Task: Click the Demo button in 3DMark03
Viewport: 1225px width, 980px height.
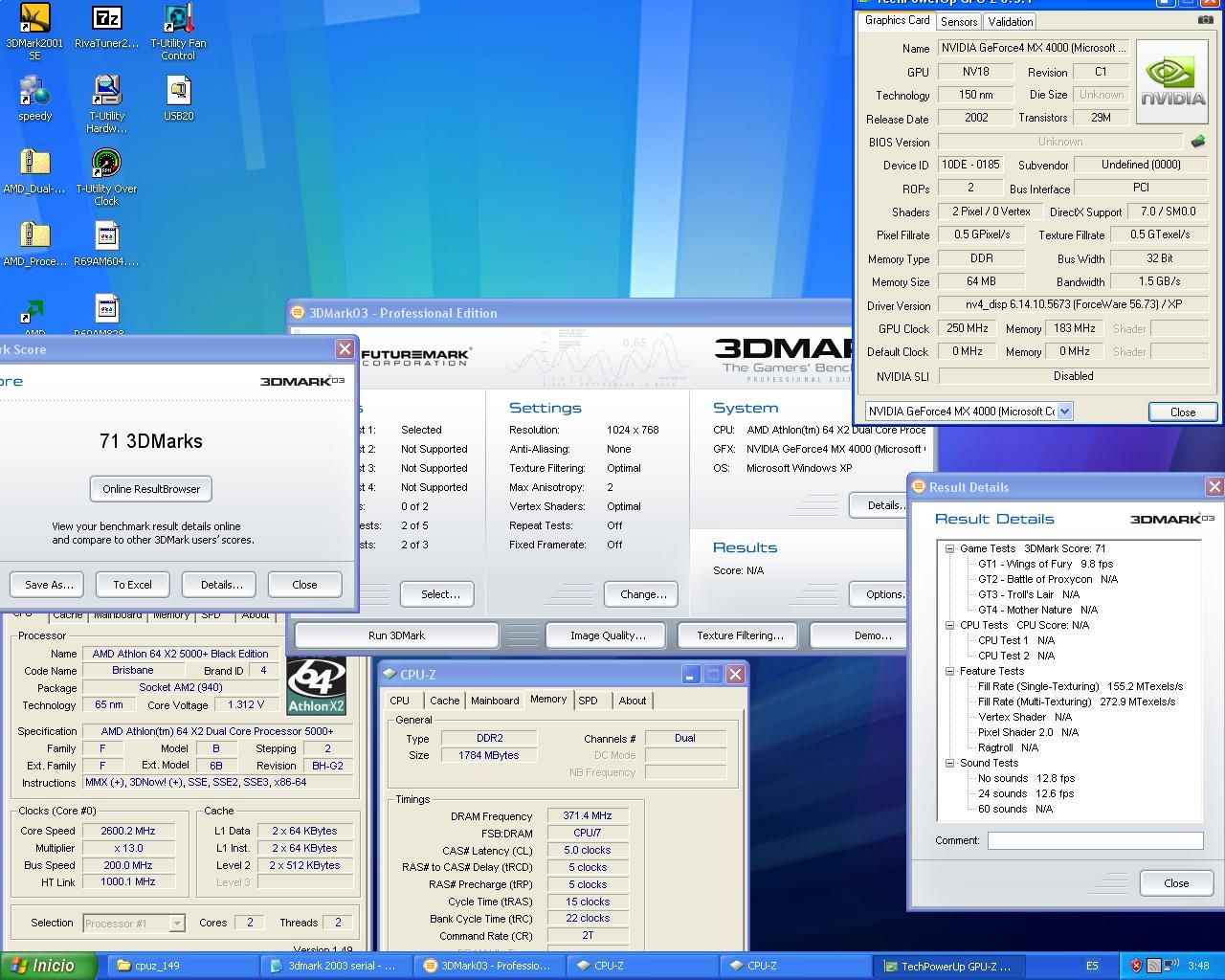Action: click(x=873, y=635)
